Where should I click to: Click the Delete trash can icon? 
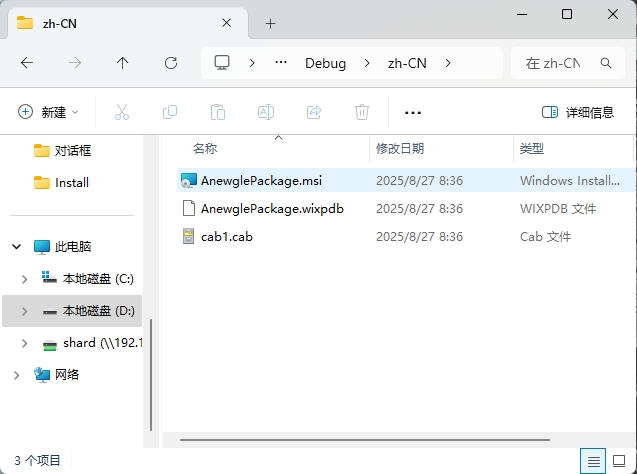[362, 112]
